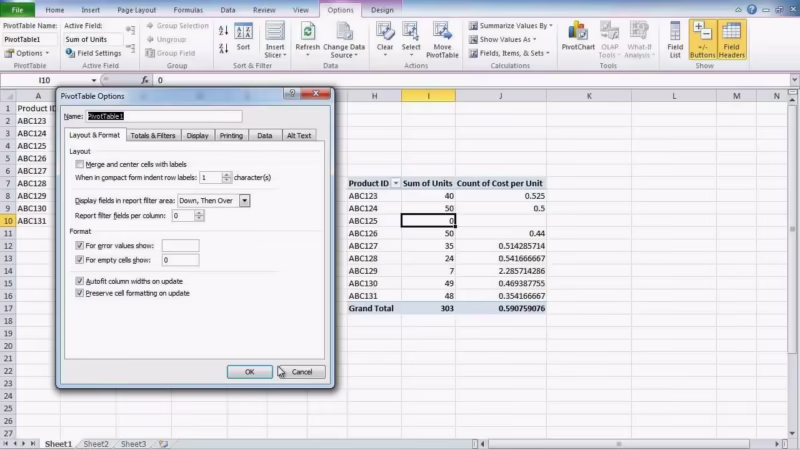Open Show Values As menu
Screen dimensions: 800x450
click(x=503, y=39)
